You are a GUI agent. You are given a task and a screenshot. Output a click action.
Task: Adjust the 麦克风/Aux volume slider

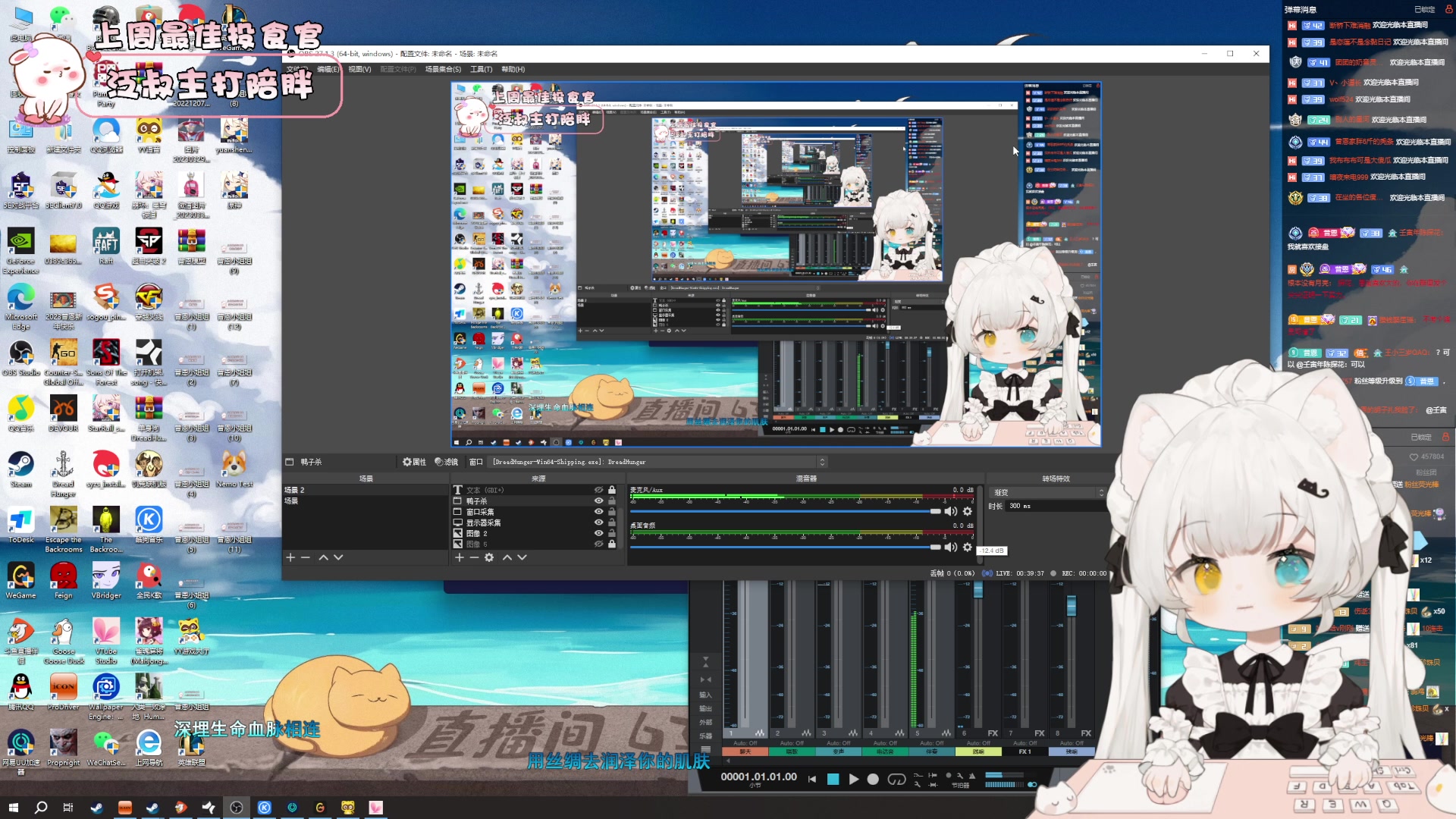point(935,512)
